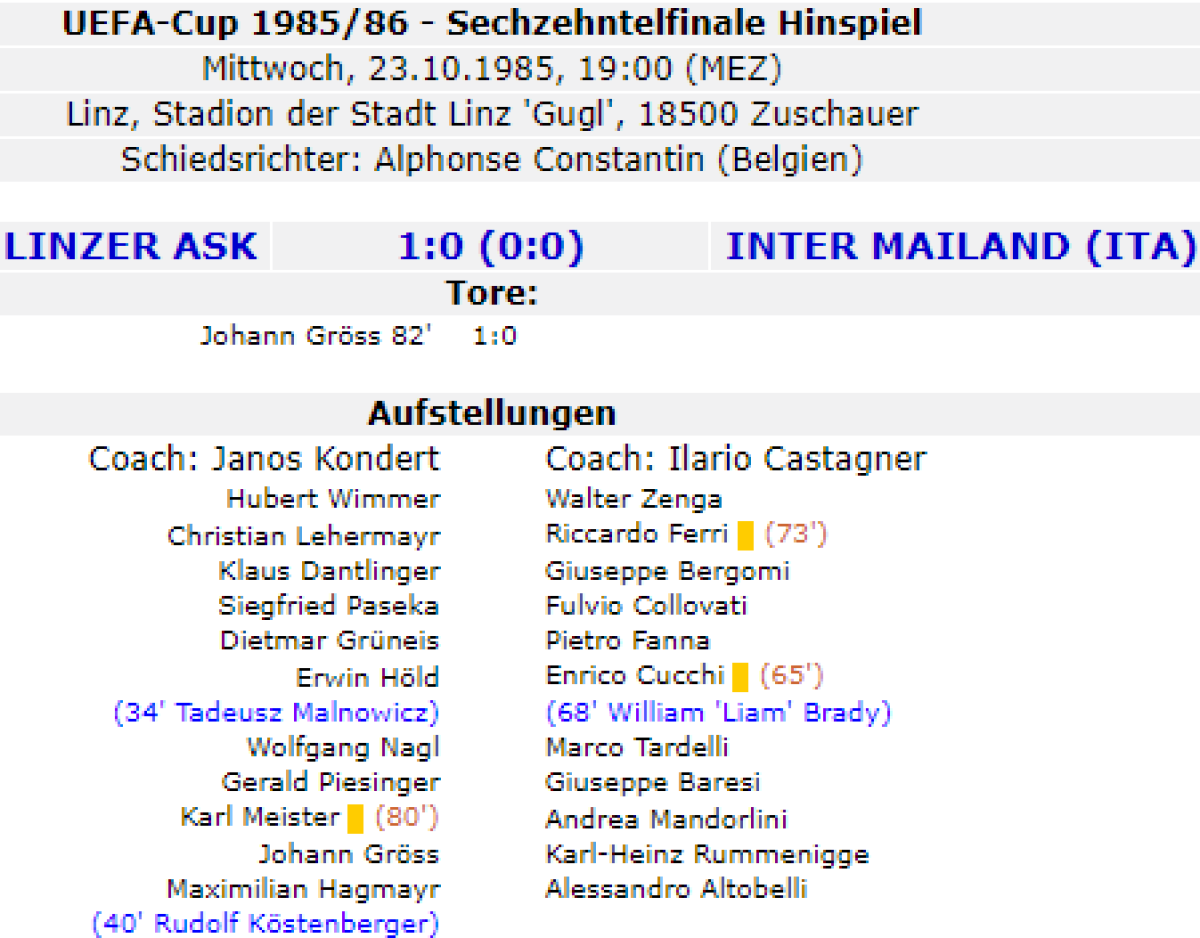This screenshot has width=1200, height=938.
Task: Click coach Ilario Castagner's name
Action: point(736,459)
